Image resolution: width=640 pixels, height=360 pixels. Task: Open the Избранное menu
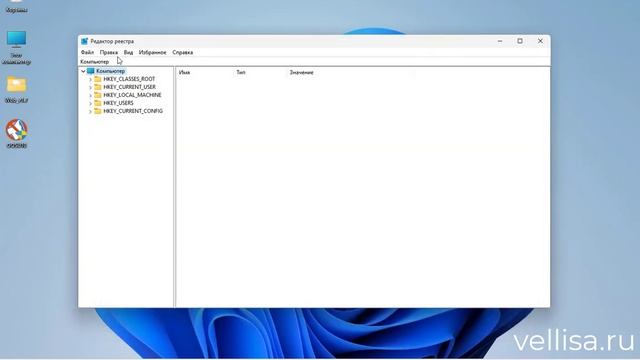152,52
